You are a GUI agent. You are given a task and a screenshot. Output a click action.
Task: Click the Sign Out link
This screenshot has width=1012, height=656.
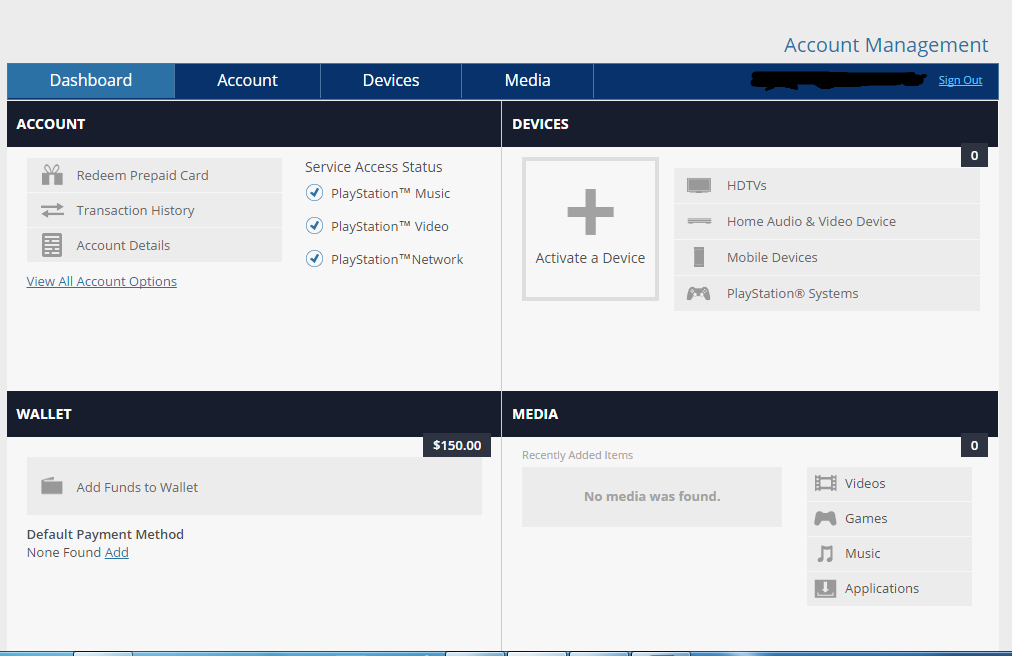click(x=960, y=80)
